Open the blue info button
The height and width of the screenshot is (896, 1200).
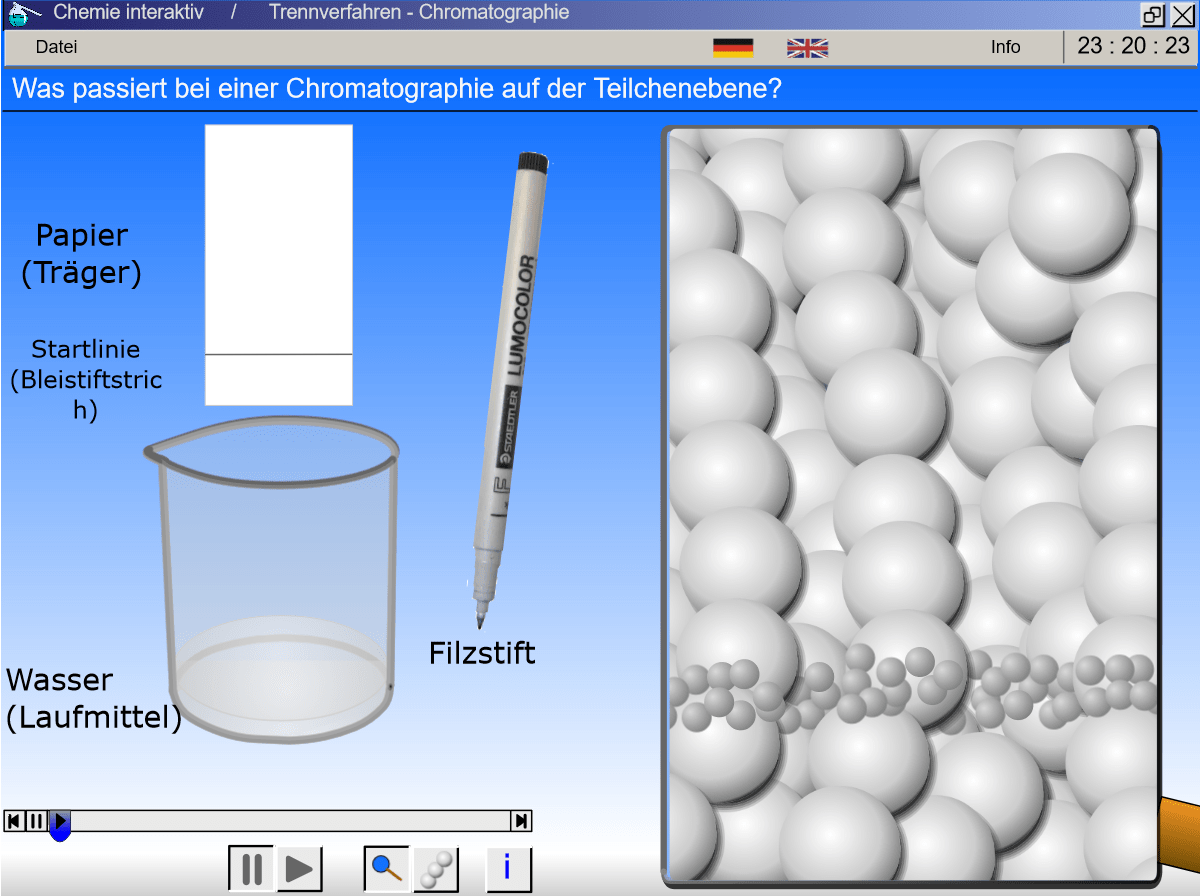[x=507, y=869]
